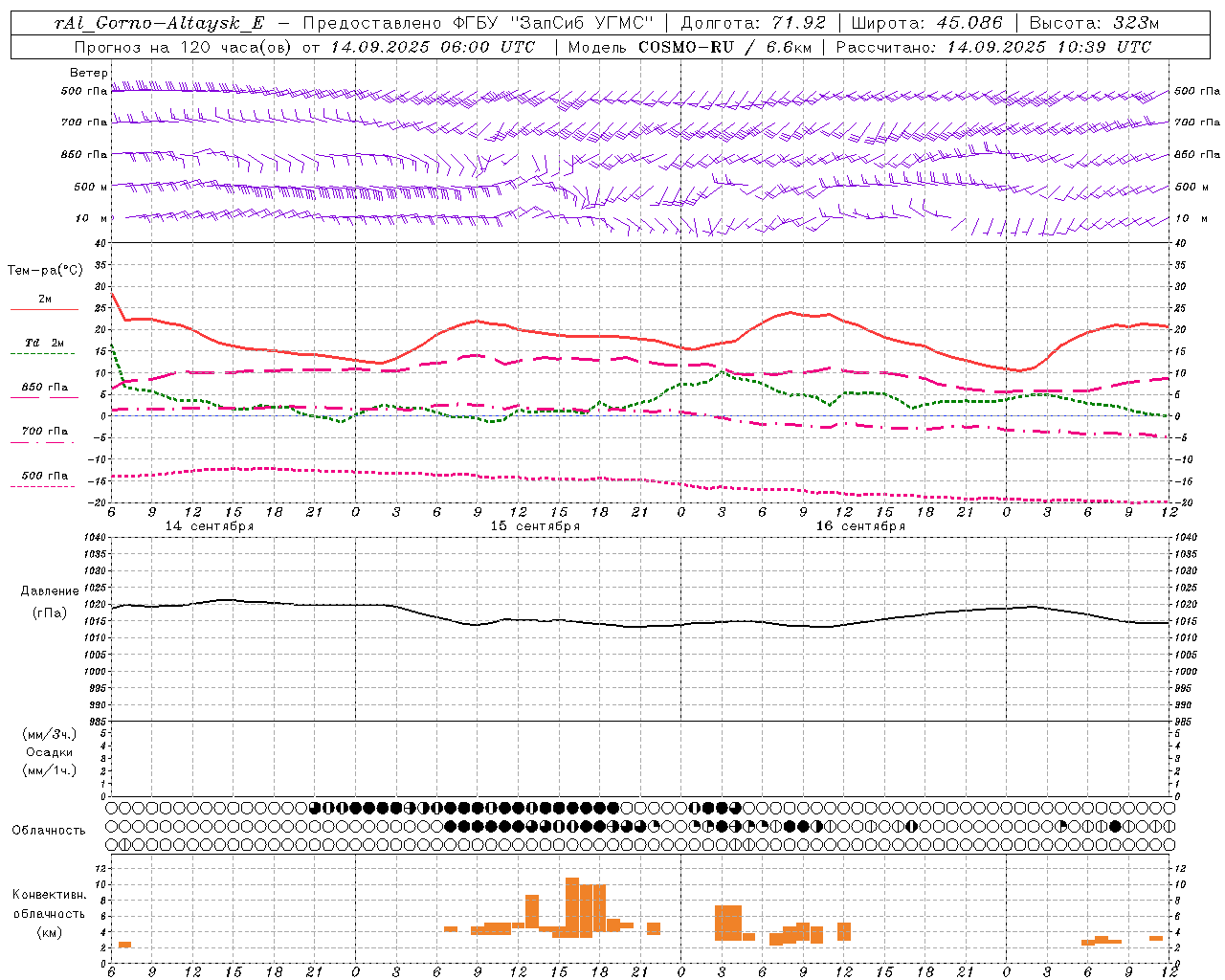Click the Конвективн. convective cloud label

49,895
